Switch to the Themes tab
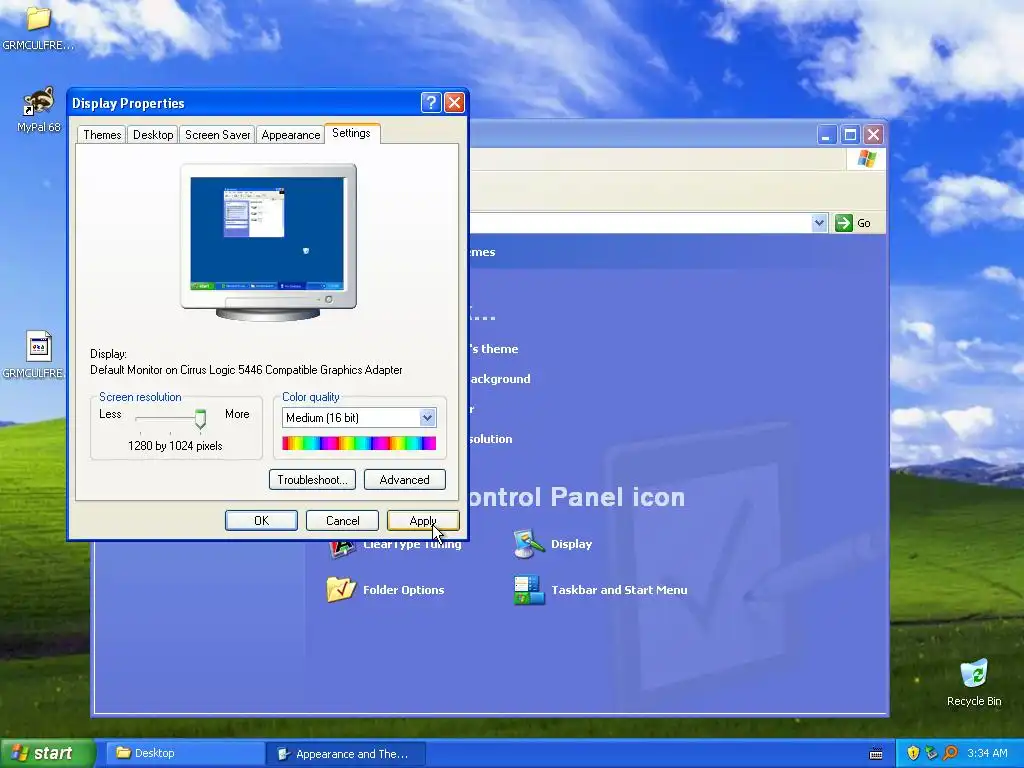Image resolution: width=1024 pixels, height=768 pixels. 102,135
